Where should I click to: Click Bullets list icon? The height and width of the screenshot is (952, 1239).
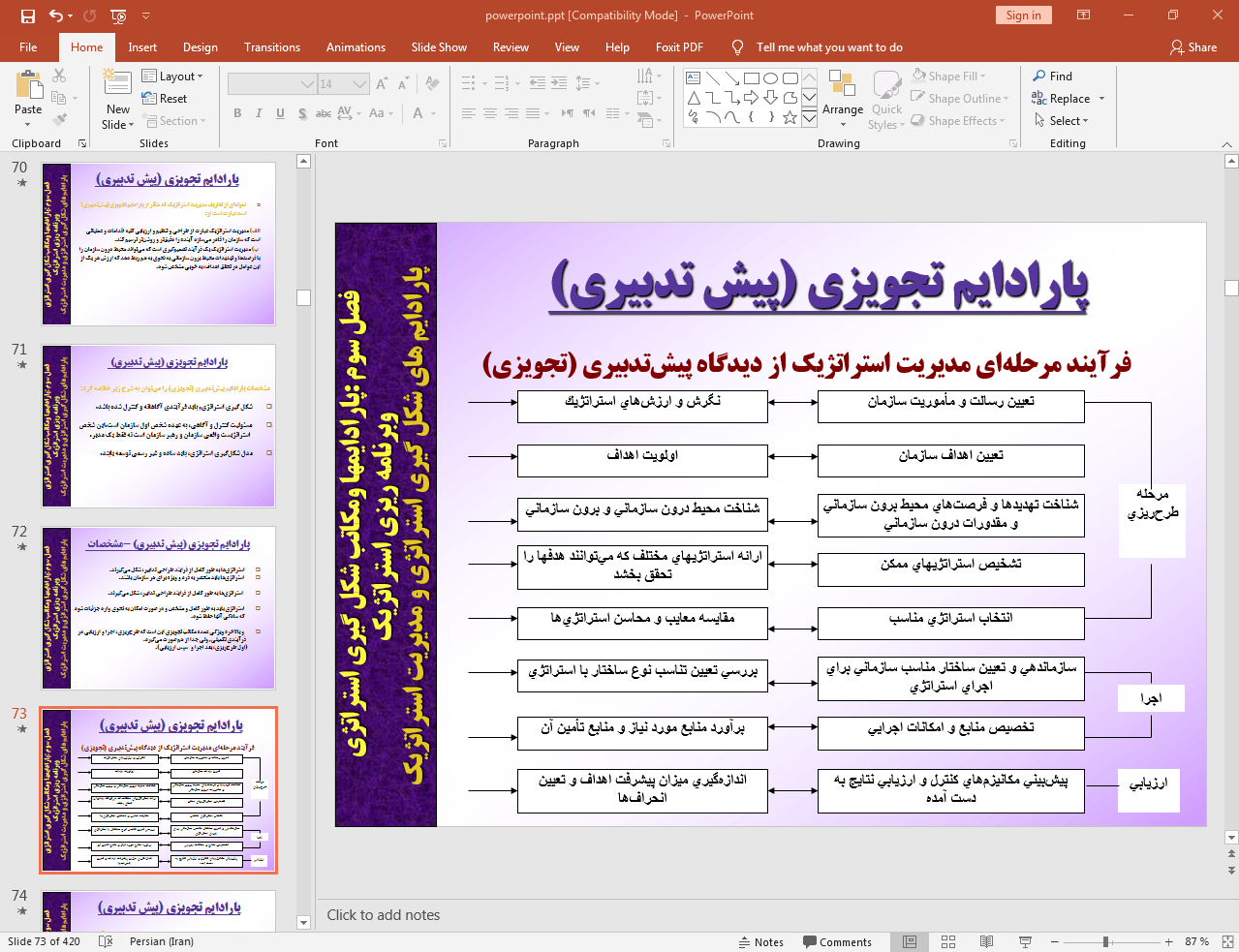pos(469,83)
